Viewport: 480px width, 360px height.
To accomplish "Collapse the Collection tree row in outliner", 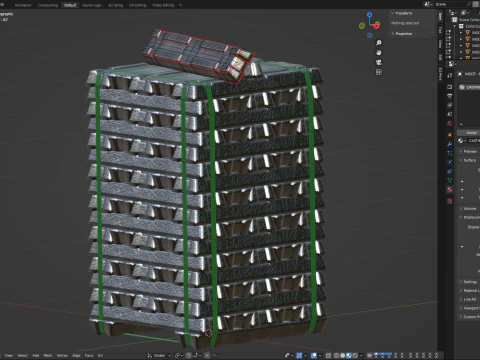I will pos(455,26).
